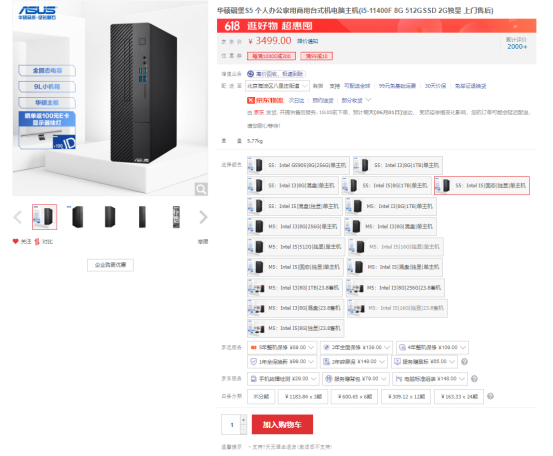Image resolution: width=553 pixels, height=456 pixels.
Task: Open help icon beside JD service row
Action: point(474,379)
